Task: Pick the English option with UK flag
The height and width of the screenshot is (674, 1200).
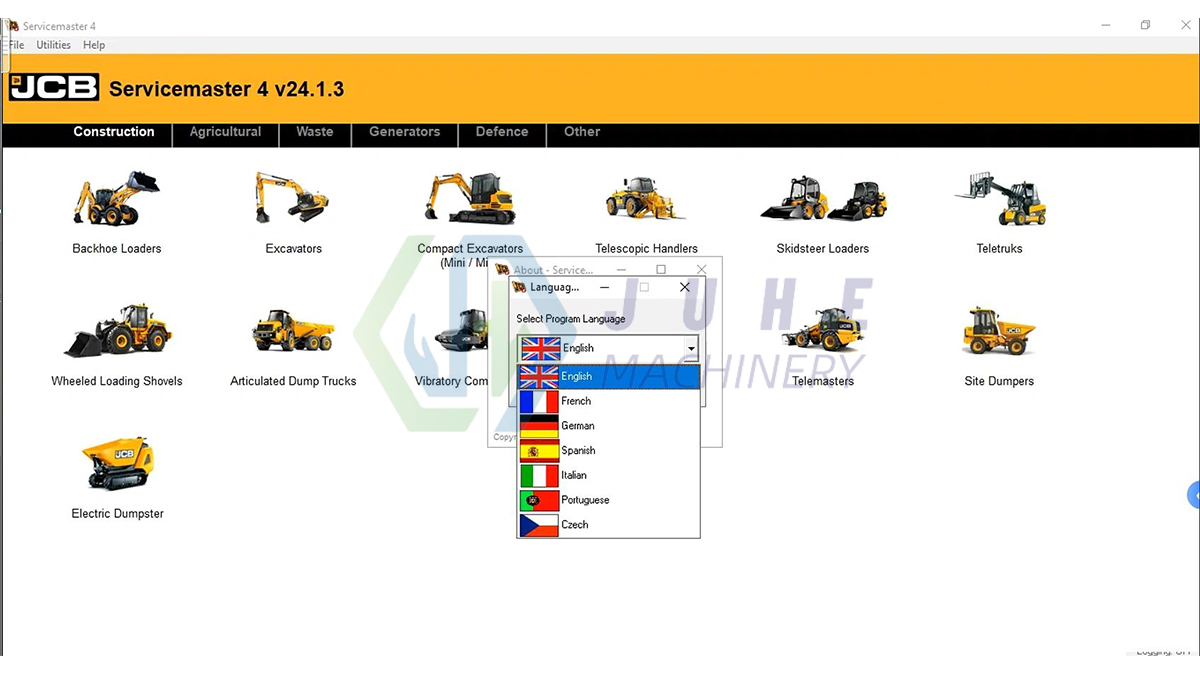Action: 608,376
